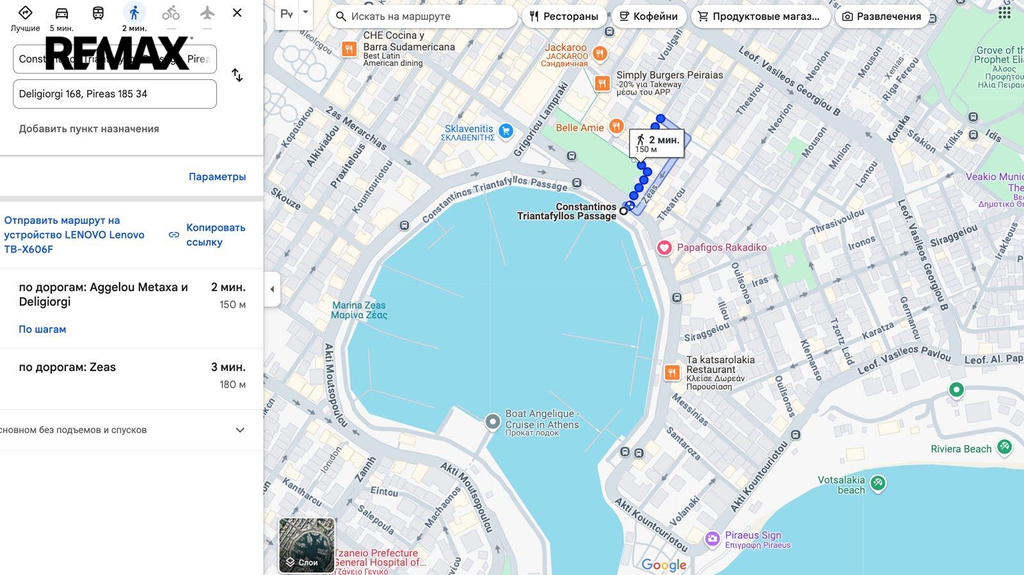Screen dimensions: 1024x575
Task: Filter map by Кофейни chip
Action: click(647, 16)
